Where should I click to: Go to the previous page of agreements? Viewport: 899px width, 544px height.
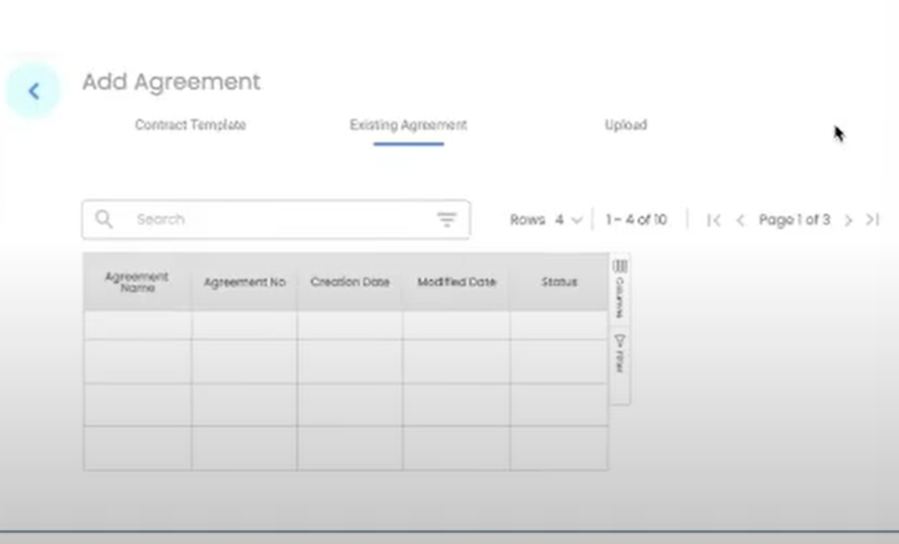[740, 220]
